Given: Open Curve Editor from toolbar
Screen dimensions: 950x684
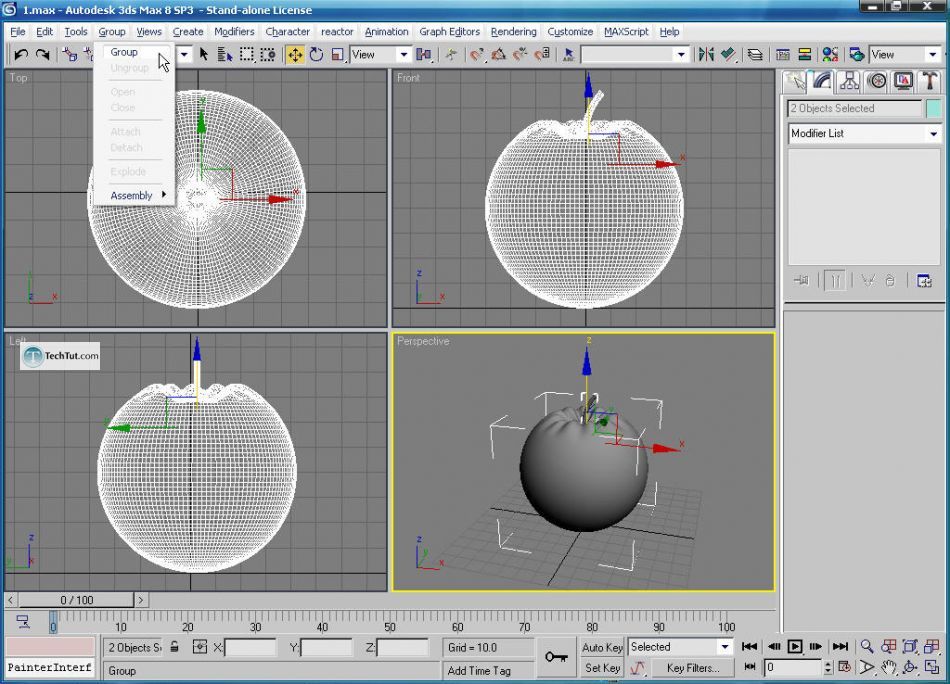Looking at the screenshot, I should pyautogui.click(x=783, y=55).
